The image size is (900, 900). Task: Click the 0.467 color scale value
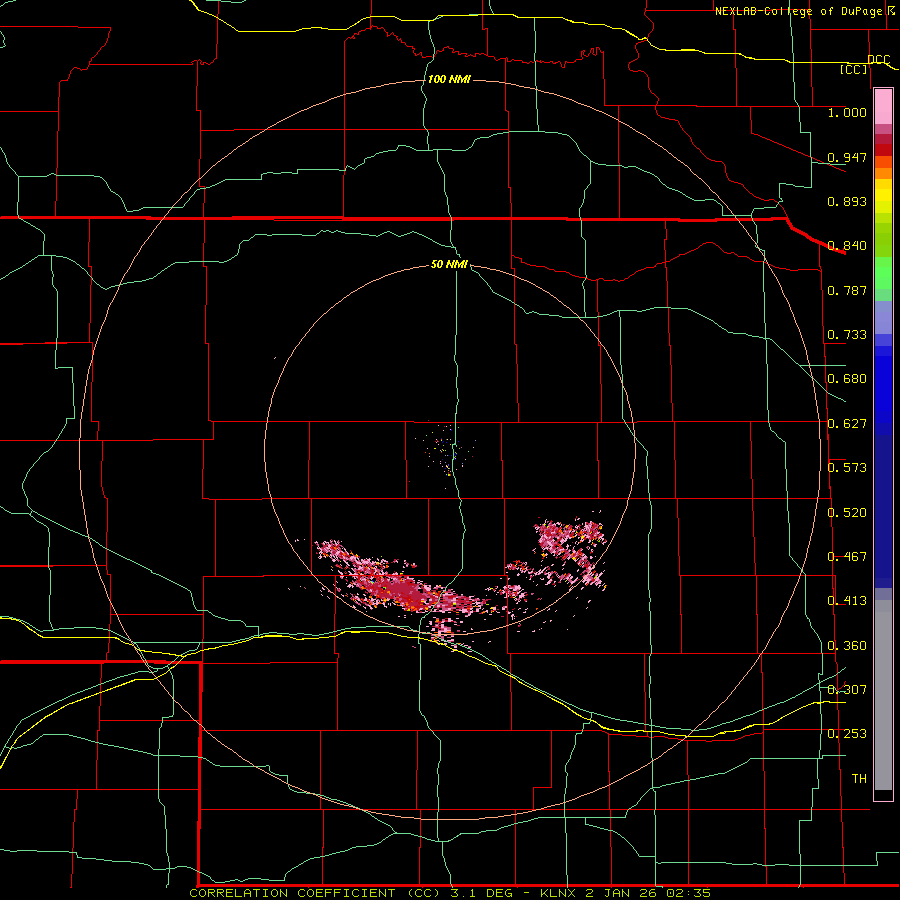[847, 557]
